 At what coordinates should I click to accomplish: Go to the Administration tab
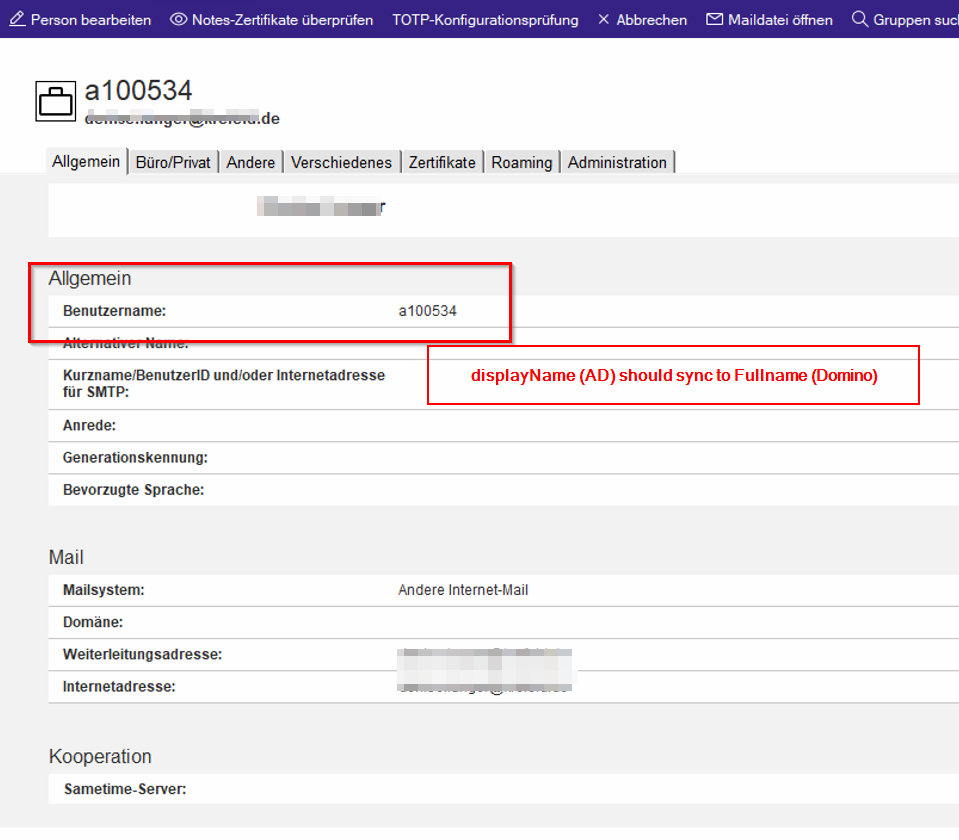click(617, 162)
